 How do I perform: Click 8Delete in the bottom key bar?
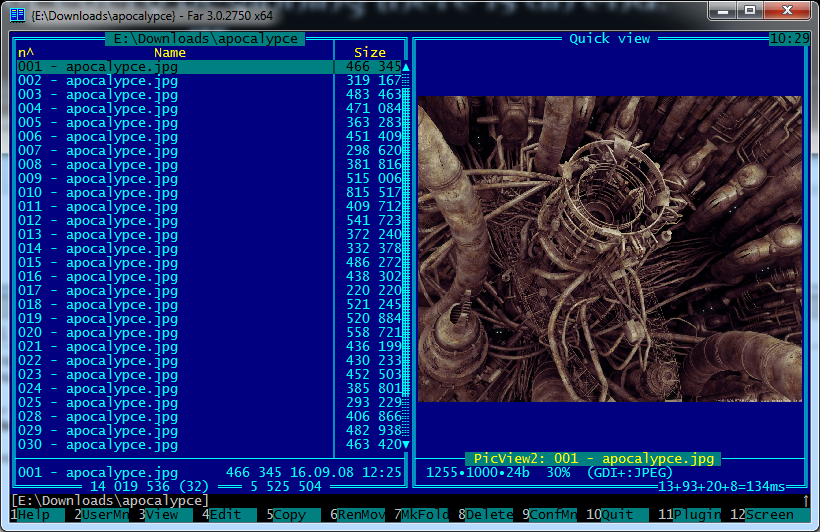click(488, 514)
